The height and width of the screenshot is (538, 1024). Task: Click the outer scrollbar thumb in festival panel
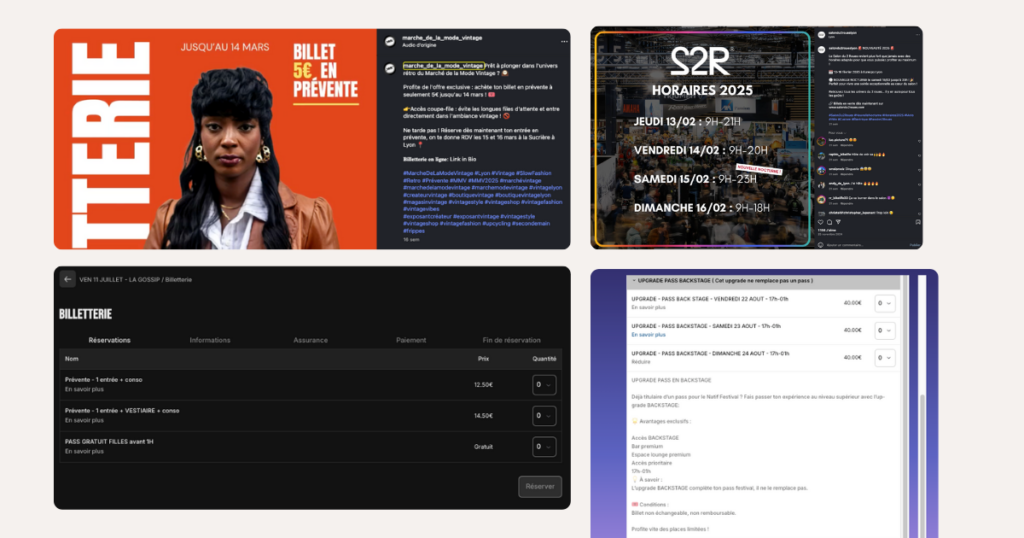click(x=923, y=464)
